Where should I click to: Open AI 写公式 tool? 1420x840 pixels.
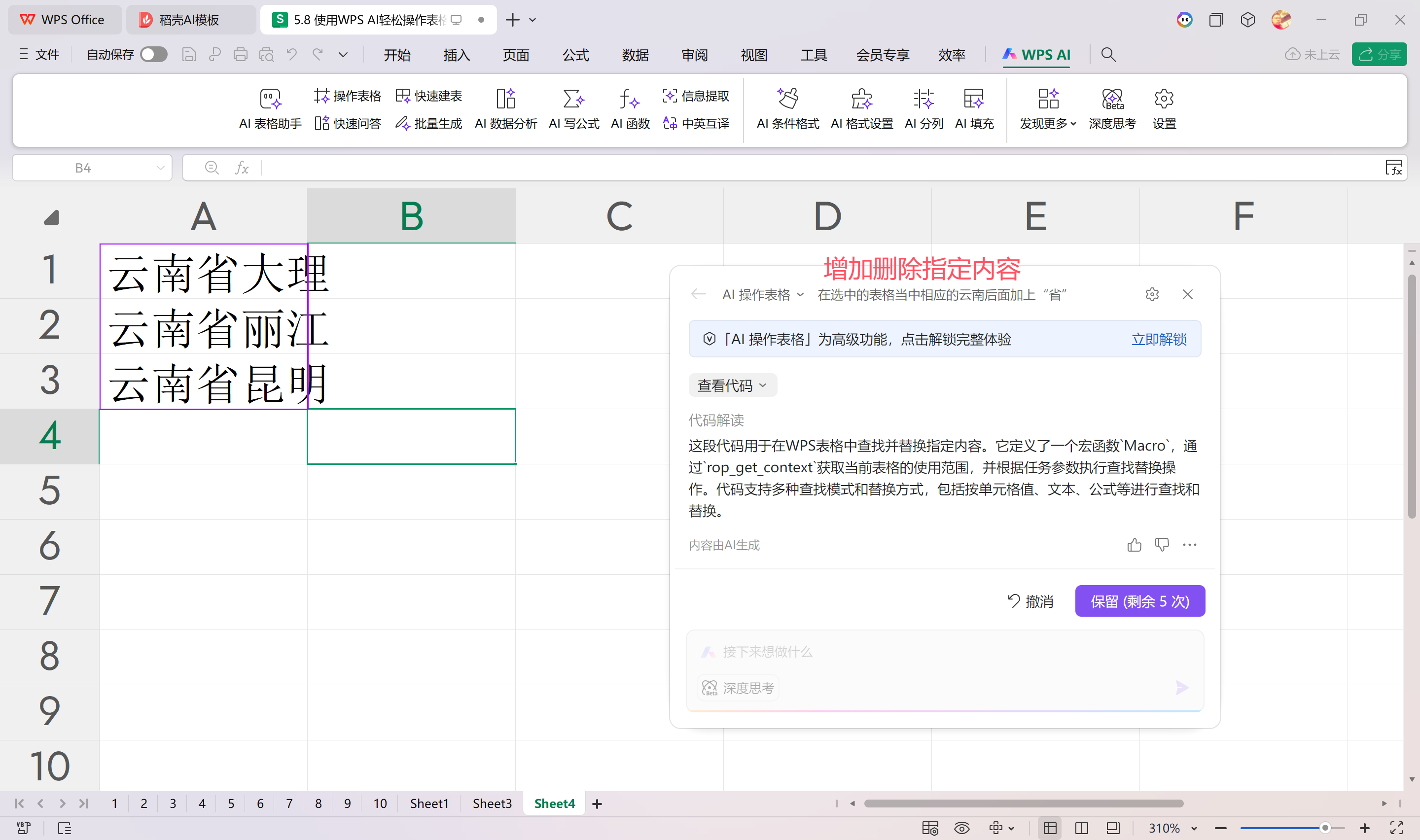click(x=573, y=109)
